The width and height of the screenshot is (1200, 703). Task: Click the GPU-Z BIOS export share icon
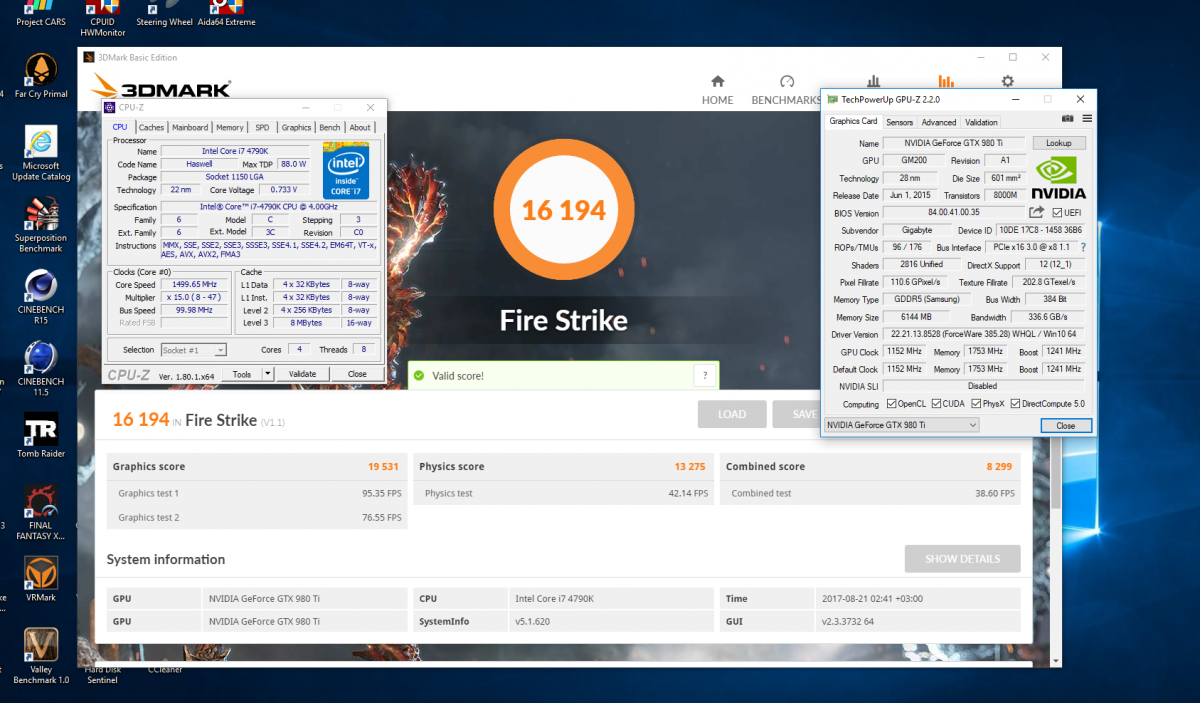point(1036,212)
